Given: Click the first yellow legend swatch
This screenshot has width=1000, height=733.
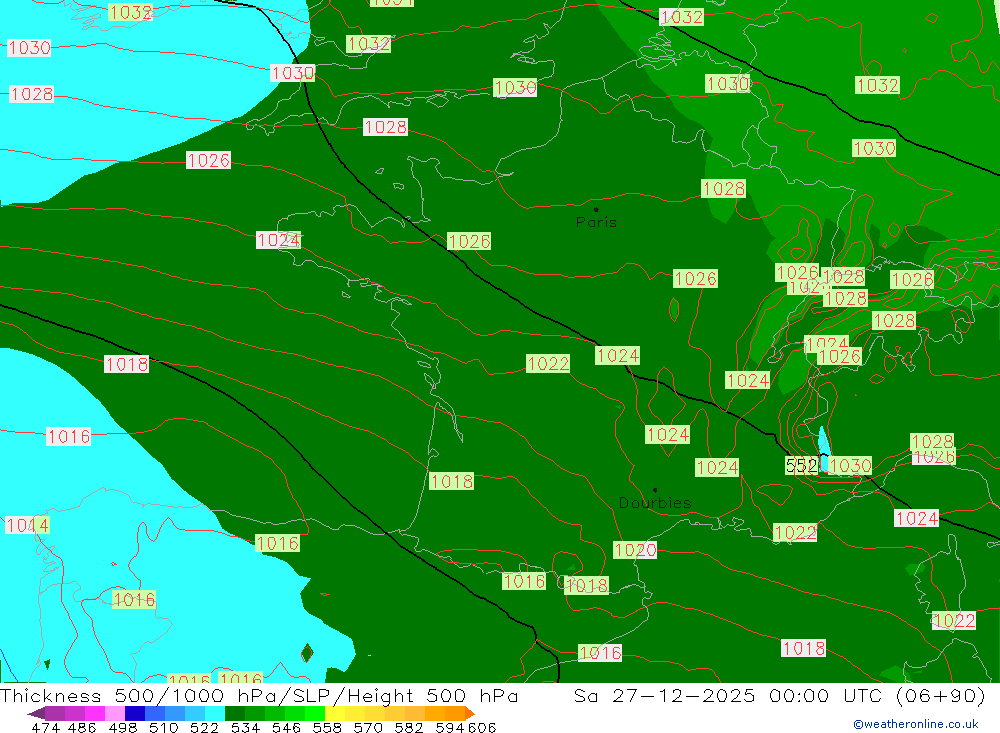Looking at the screenshot, I should (x=335, y=713).
